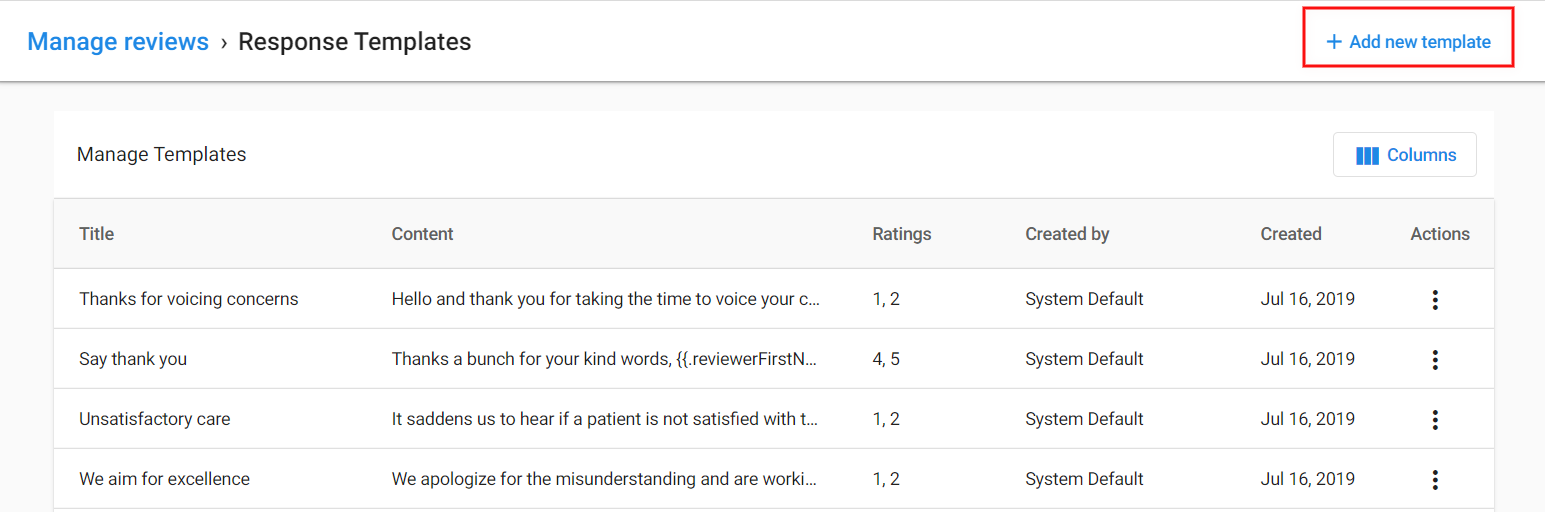Image resolution: width=1545 pixels, height=512 pixels.
Task: Click the Response Templates breadcrumb text
Action: (x=355, y=42)
